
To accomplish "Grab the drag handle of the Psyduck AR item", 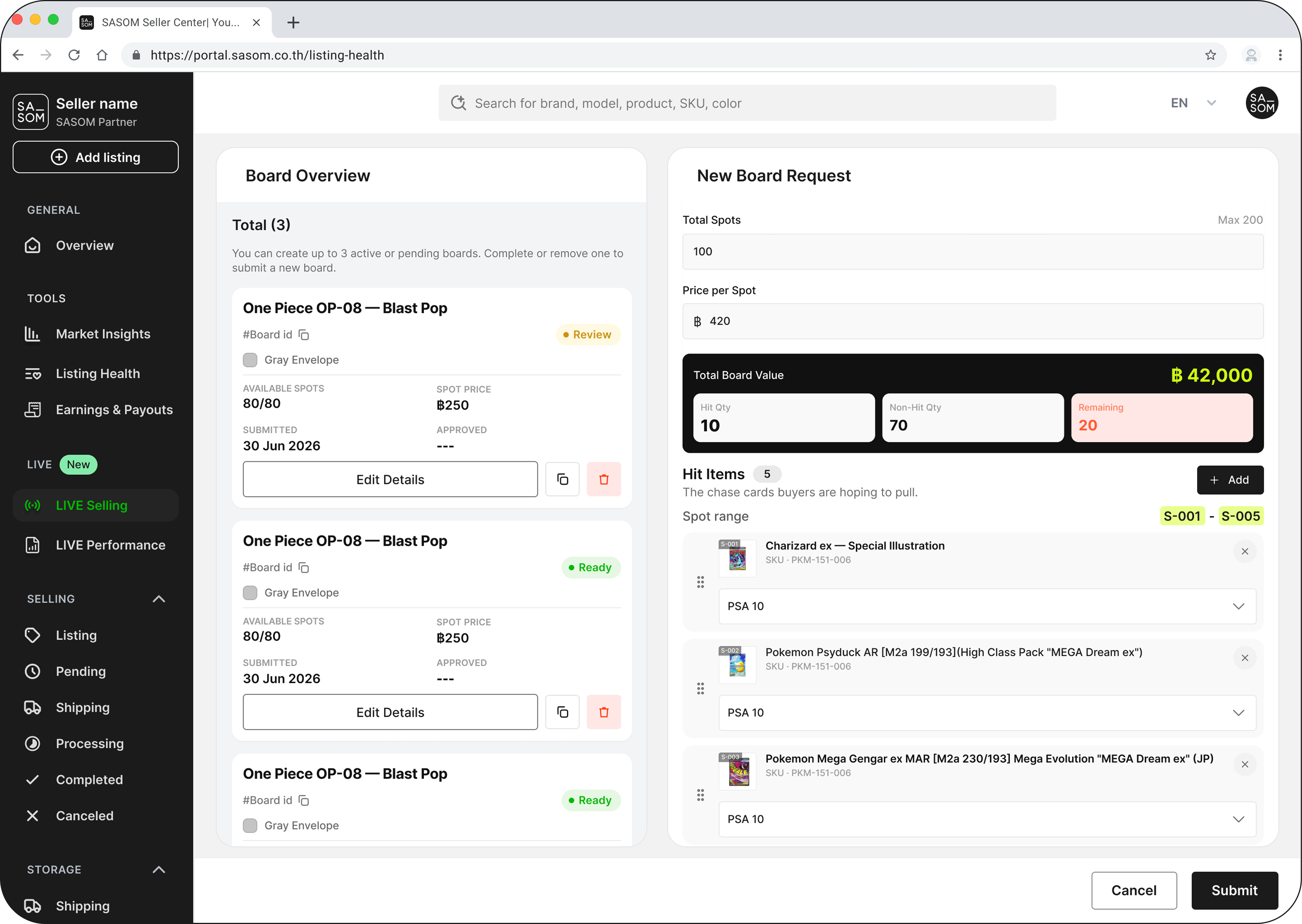I will coord(701,688).
